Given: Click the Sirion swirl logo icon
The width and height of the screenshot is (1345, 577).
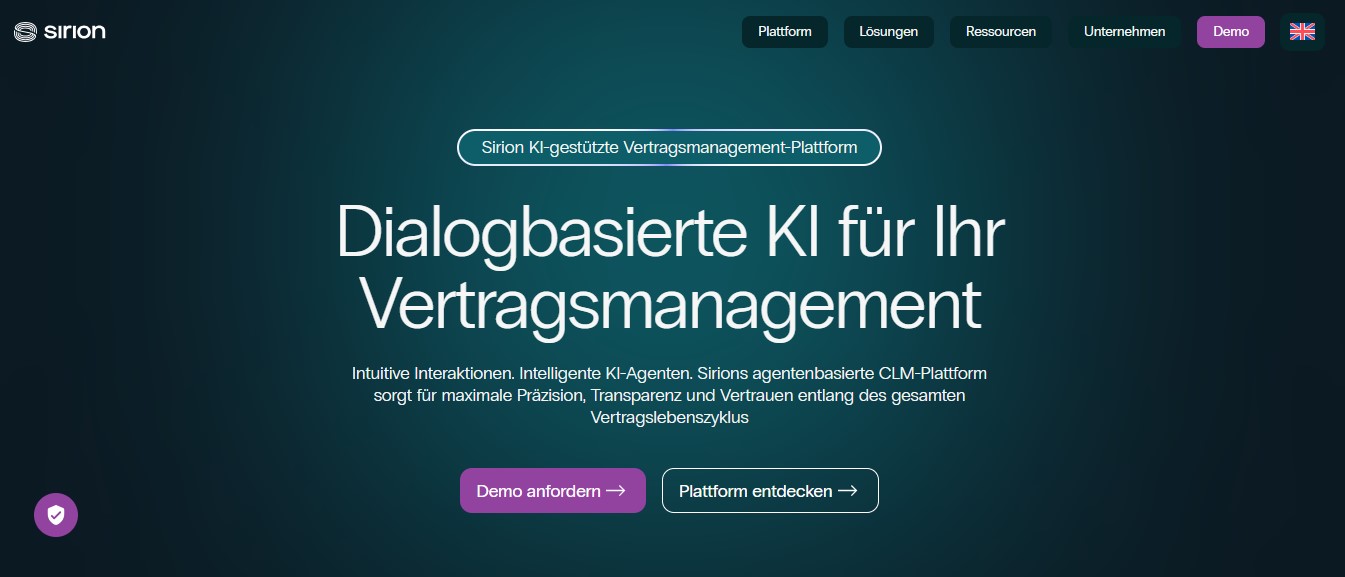Looking at the screenshot, I should tap(26, 32).
